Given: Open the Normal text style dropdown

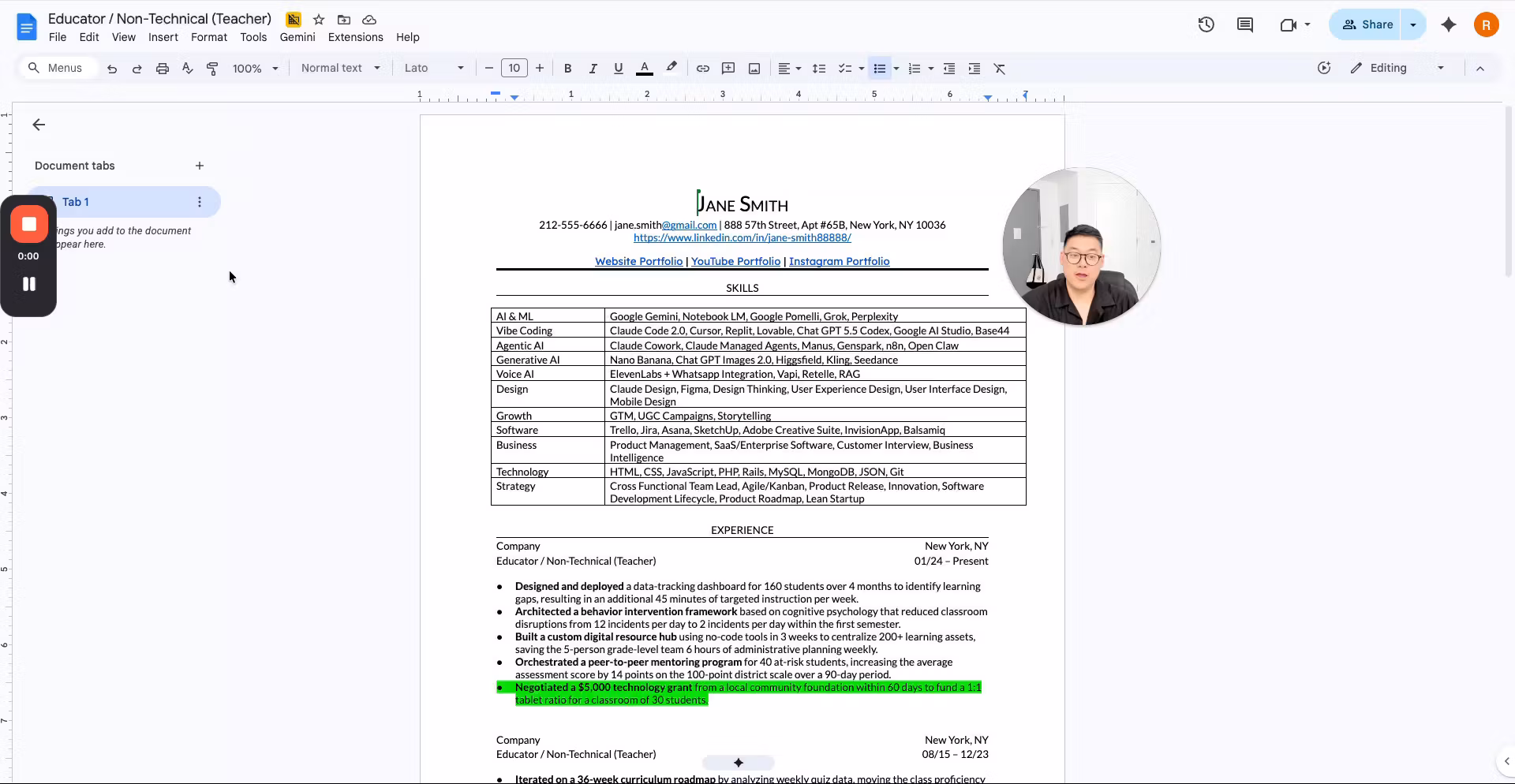Looking at the screenshot, I should click(x=341, y=69).
